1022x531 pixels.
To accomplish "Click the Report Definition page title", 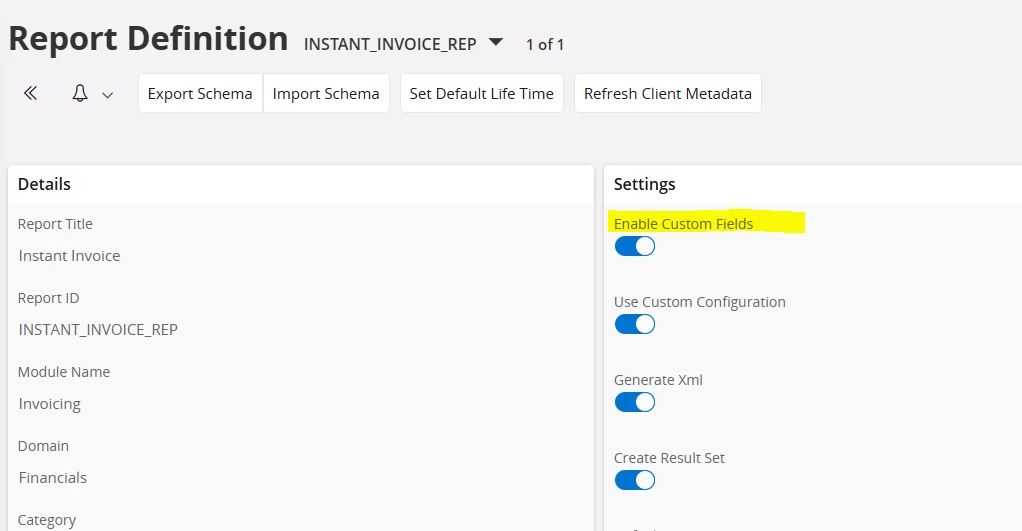I will point(148,39).
